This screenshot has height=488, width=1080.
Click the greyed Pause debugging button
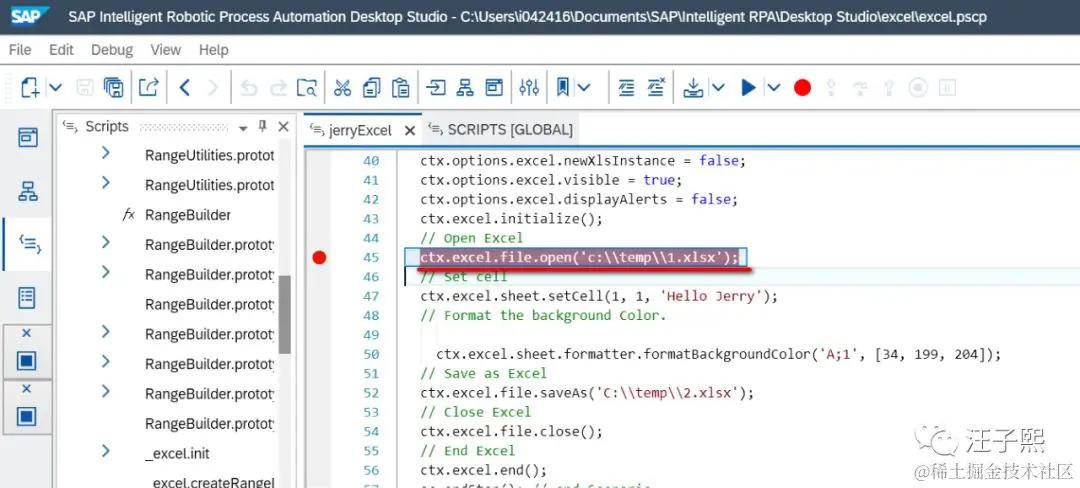[948, 87]
